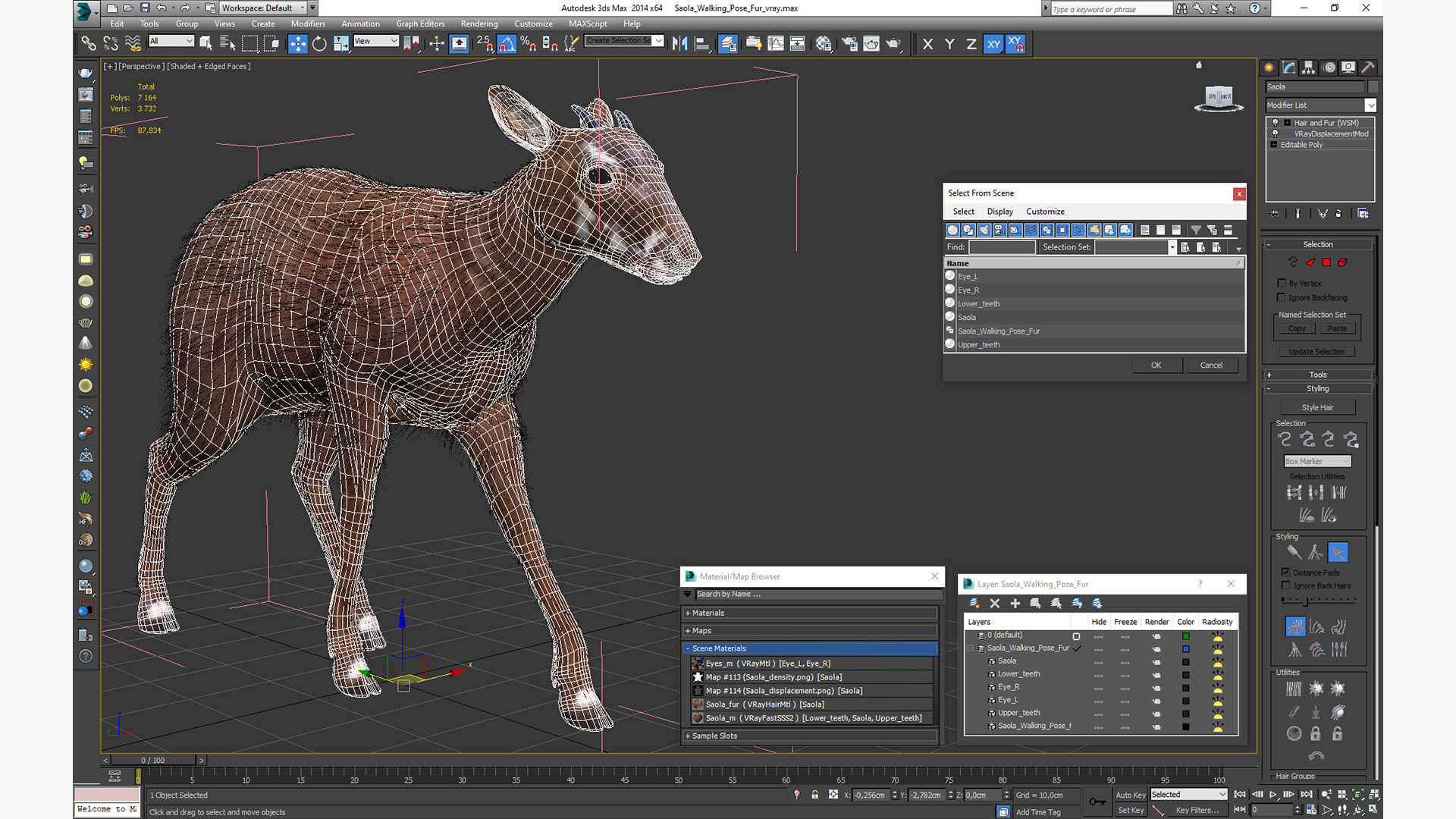
Task: Click the unlocked padlock icon in Utilities
Action: [x=1338, y=733]
